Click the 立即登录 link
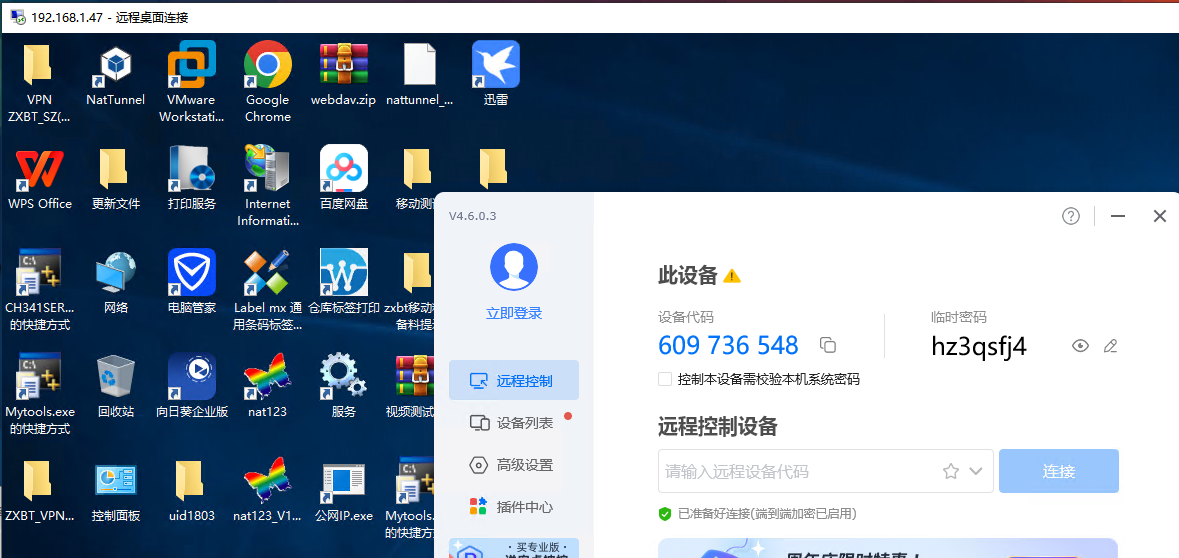The width and height of the screenshot is (1179, 558). (x=514, y=313)
